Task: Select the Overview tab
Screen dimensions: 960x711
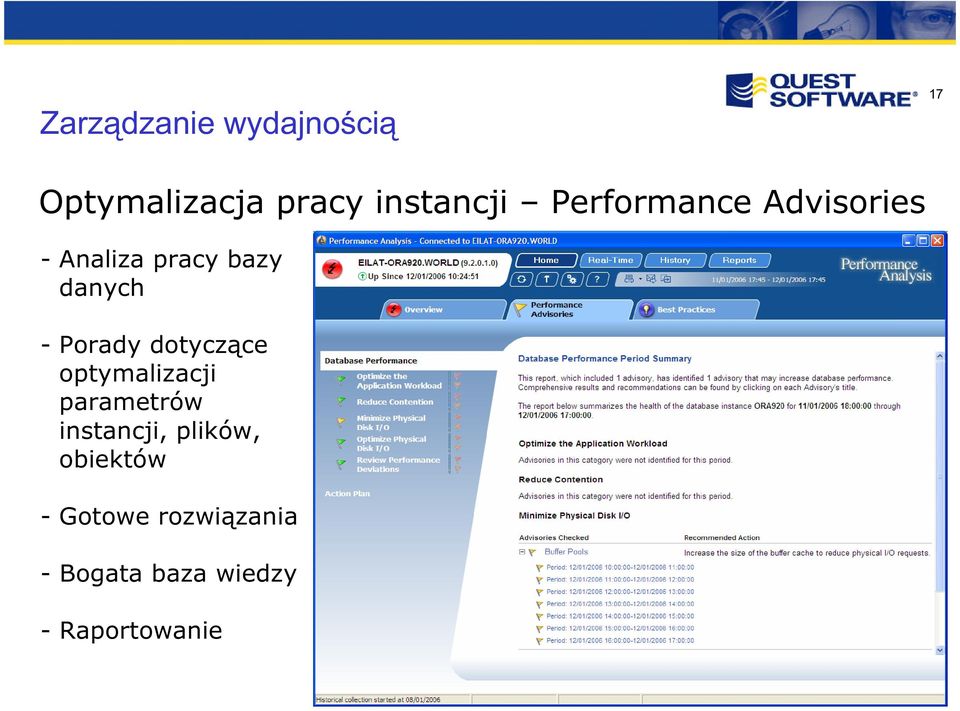Action: pos(444,309)
